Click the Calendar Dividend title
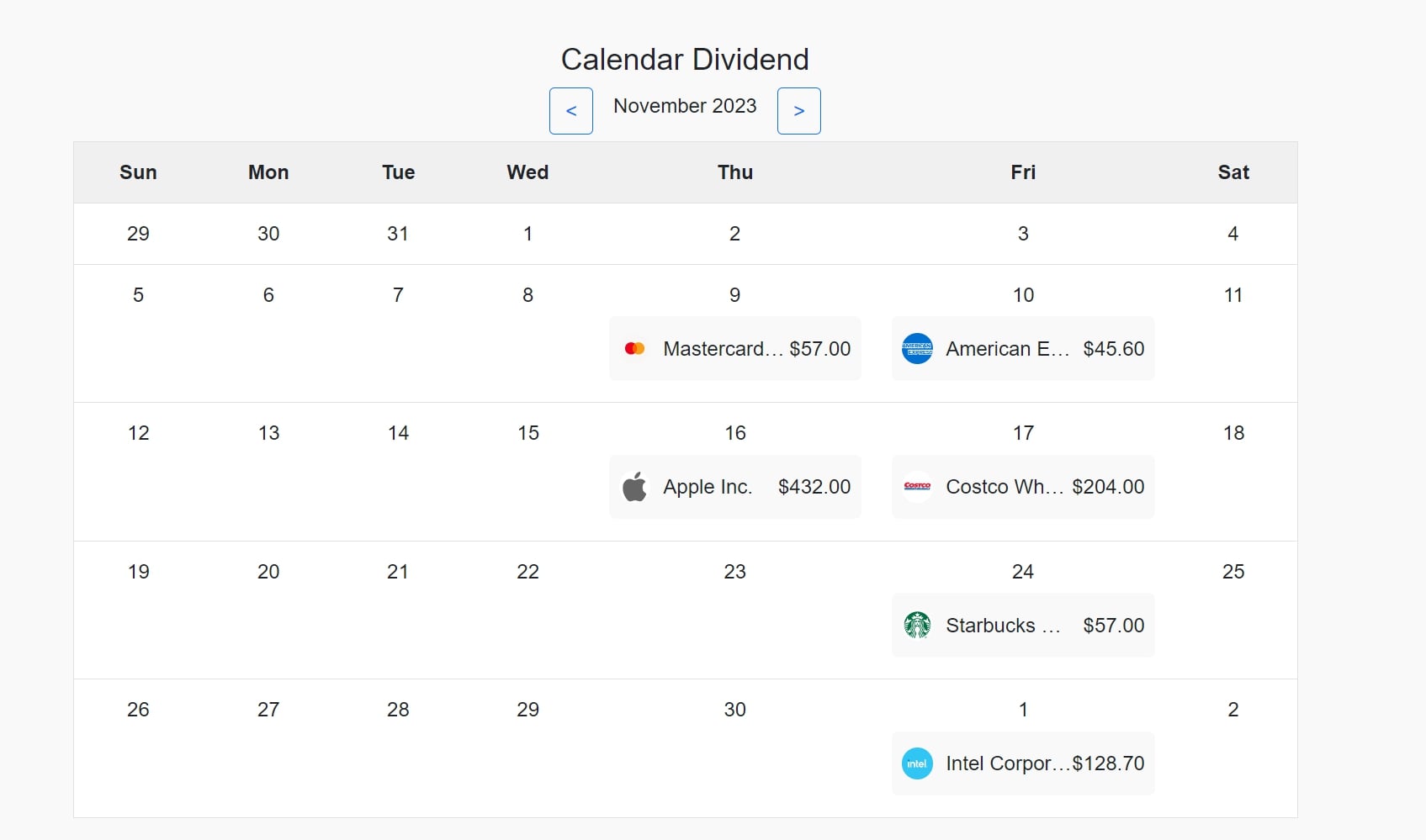 point(685,59)
